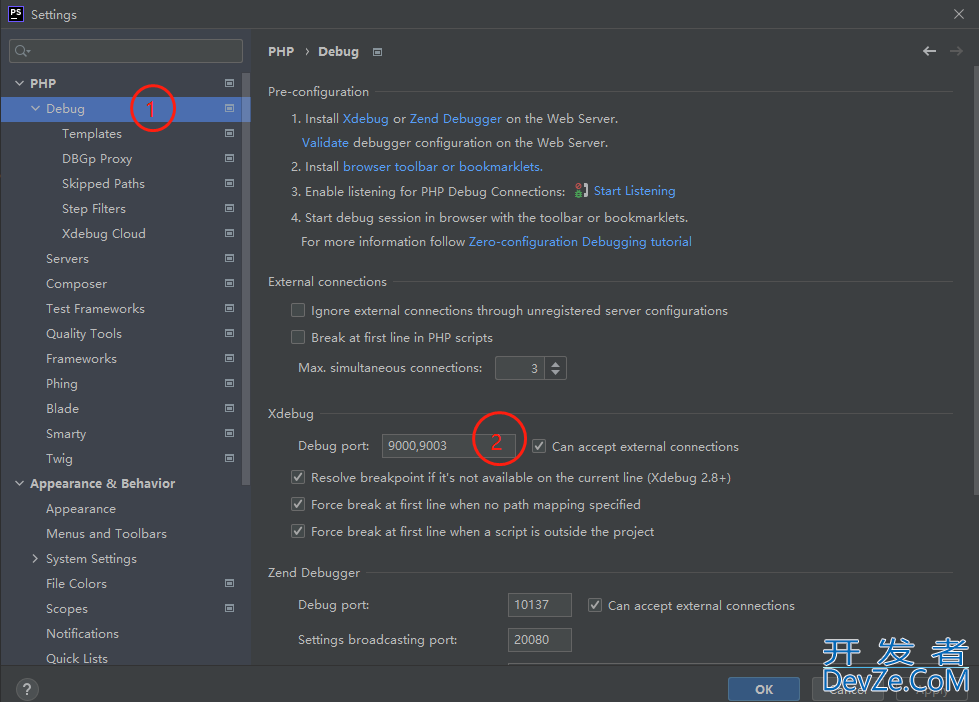
Task: Click the PhpStorm logo in title bar
Action: pyautogui.click(x=16, y=14)
